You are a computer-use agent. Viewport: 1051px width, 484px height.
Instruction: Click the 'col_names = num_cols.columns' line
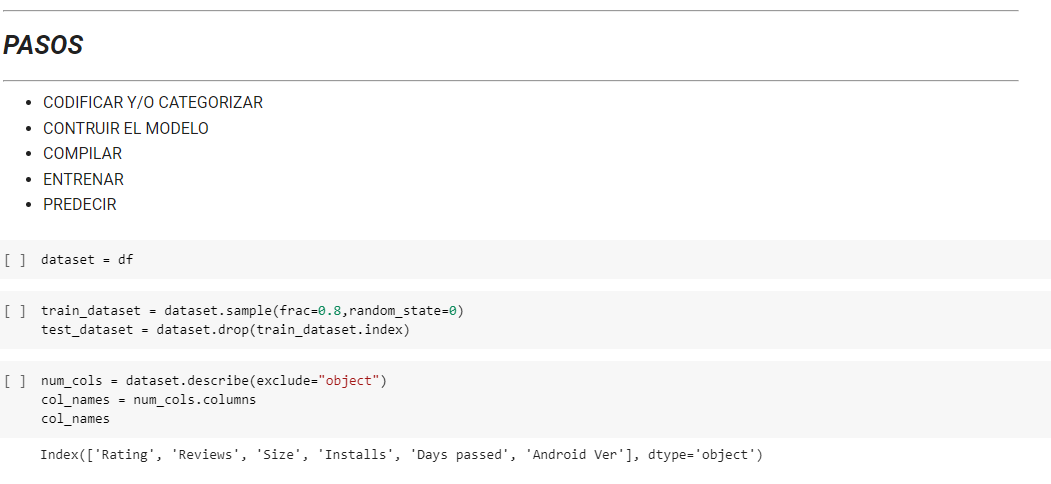(148, 400)
